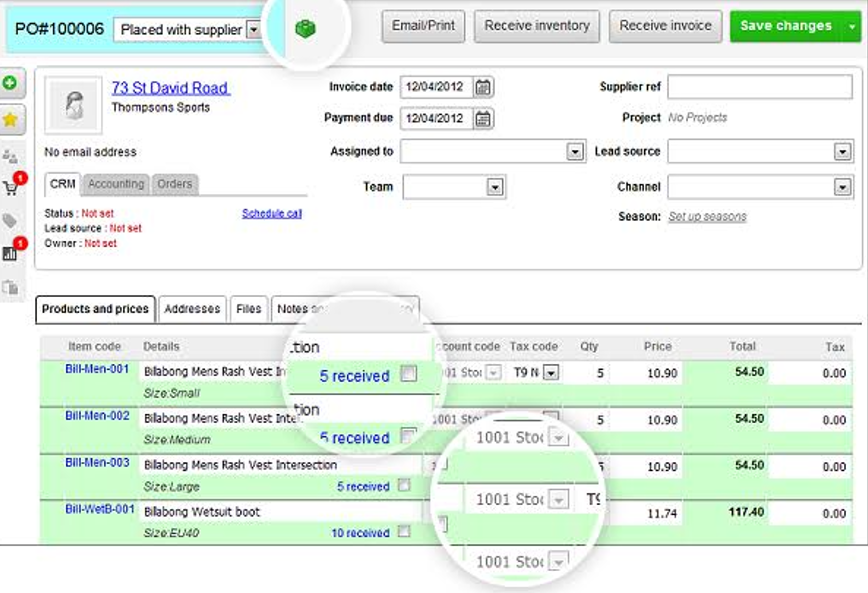Click the price tag icon in sidebar
Viewport: 868px width, 593px height.
click(x=10, y=221)
